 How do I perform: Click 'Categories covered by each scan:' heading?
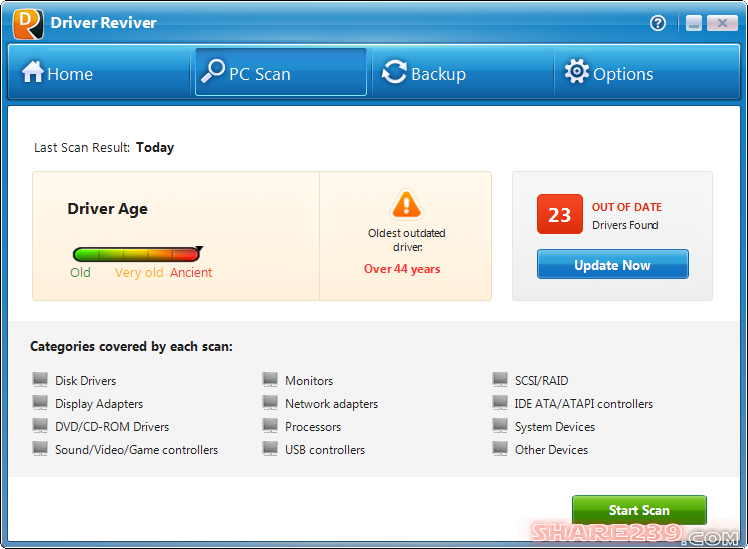(131, 346)
